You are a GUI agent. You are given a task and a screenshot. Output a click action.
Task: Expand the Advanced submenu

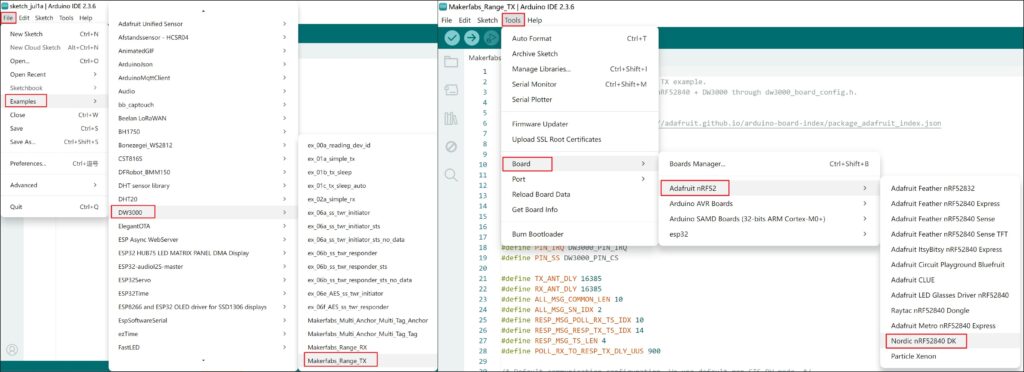click(x=54, y=185)
